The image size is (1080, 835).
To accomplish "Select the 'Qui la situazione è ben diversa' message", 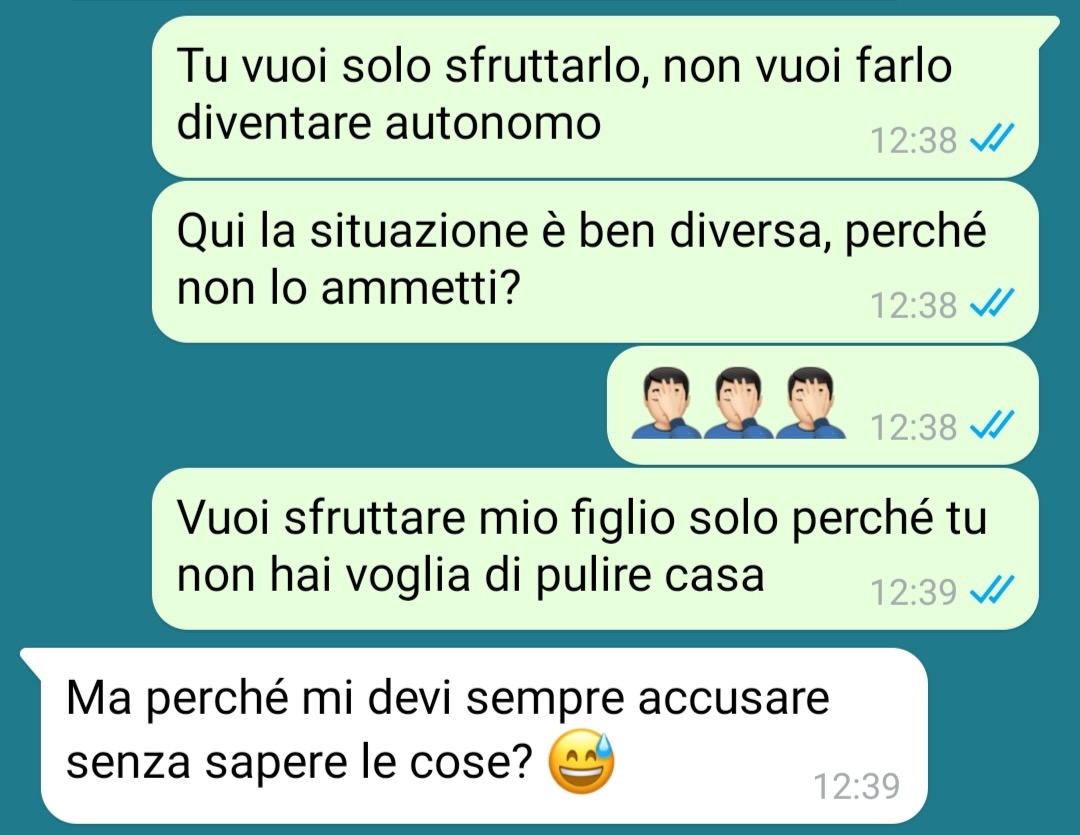I will click(595, 262).
